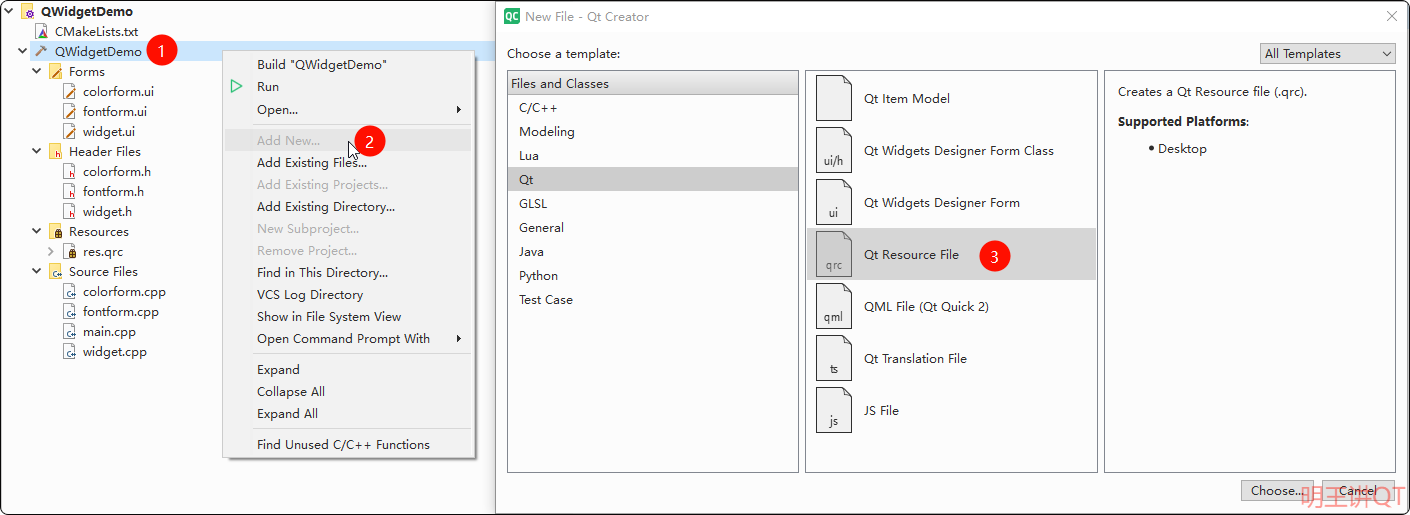Image resolution: width=1410 pixels, height=515 pixels.
Task: Select Add New... in context menu
Action: click(348, 141)
